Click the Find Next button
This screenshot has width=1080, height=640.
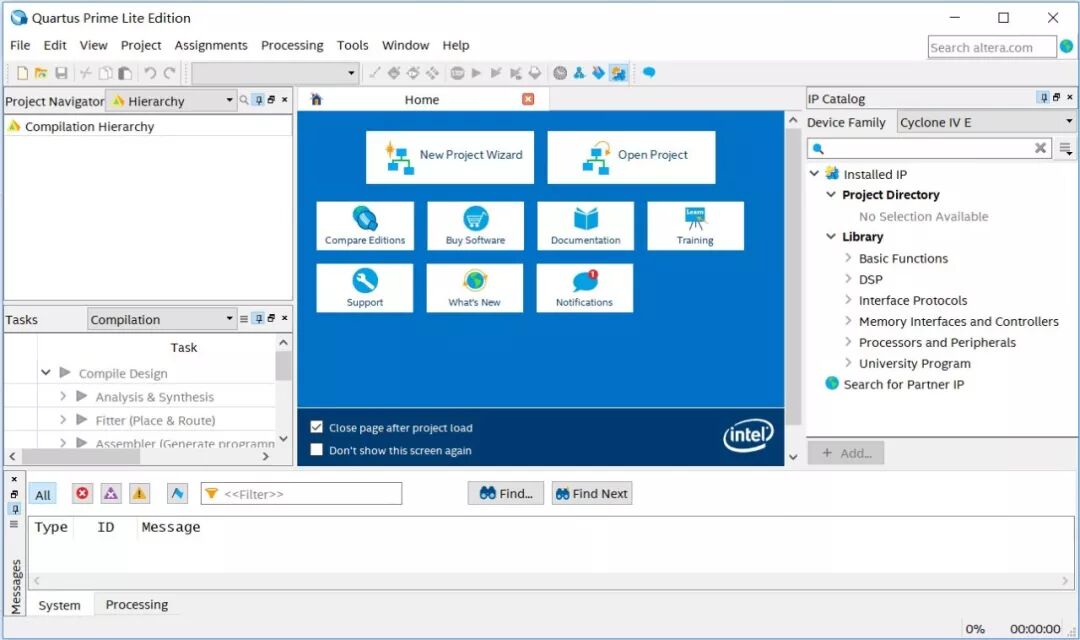[592, 493]
